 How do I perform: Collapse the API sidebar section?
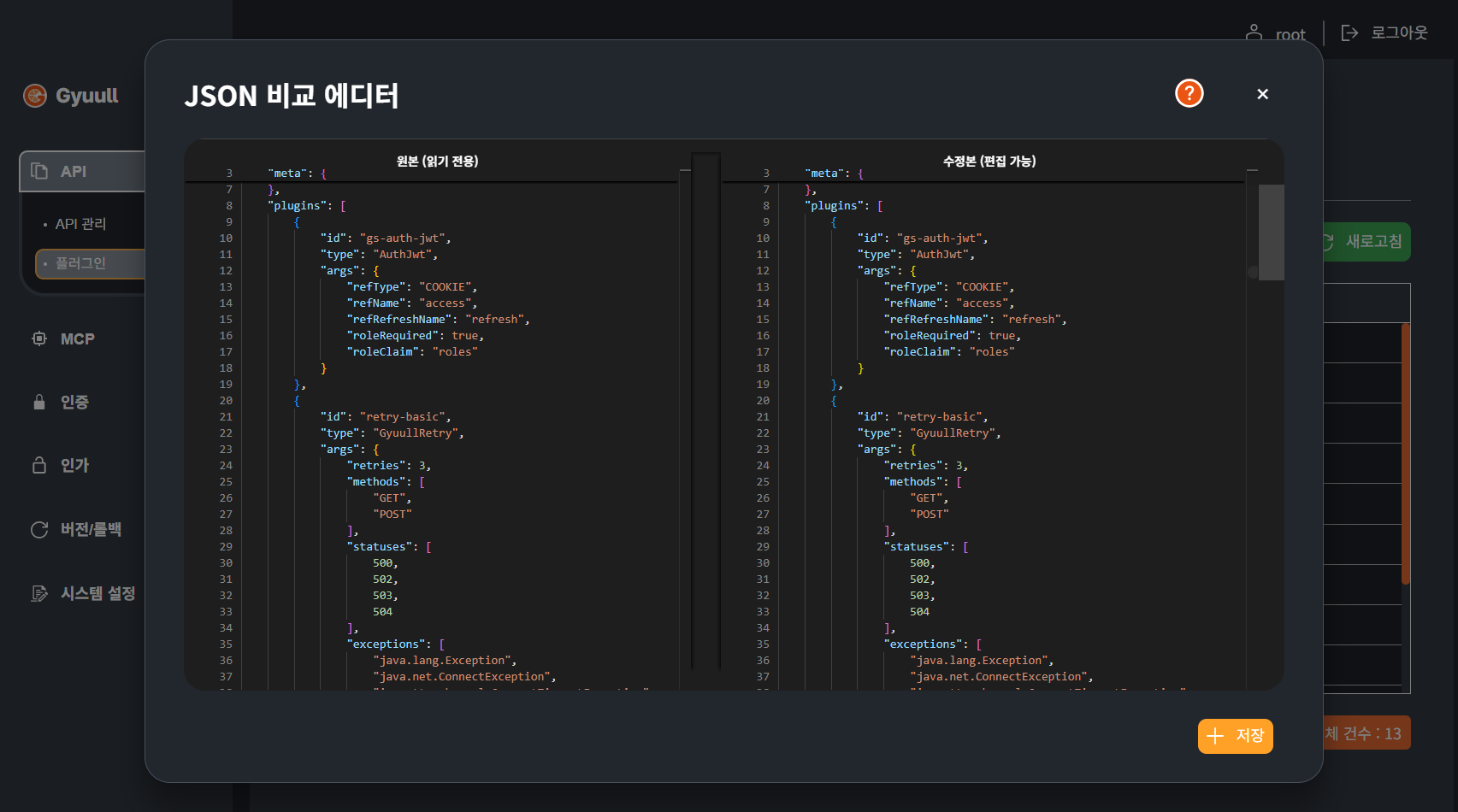(x=81, y=171)
